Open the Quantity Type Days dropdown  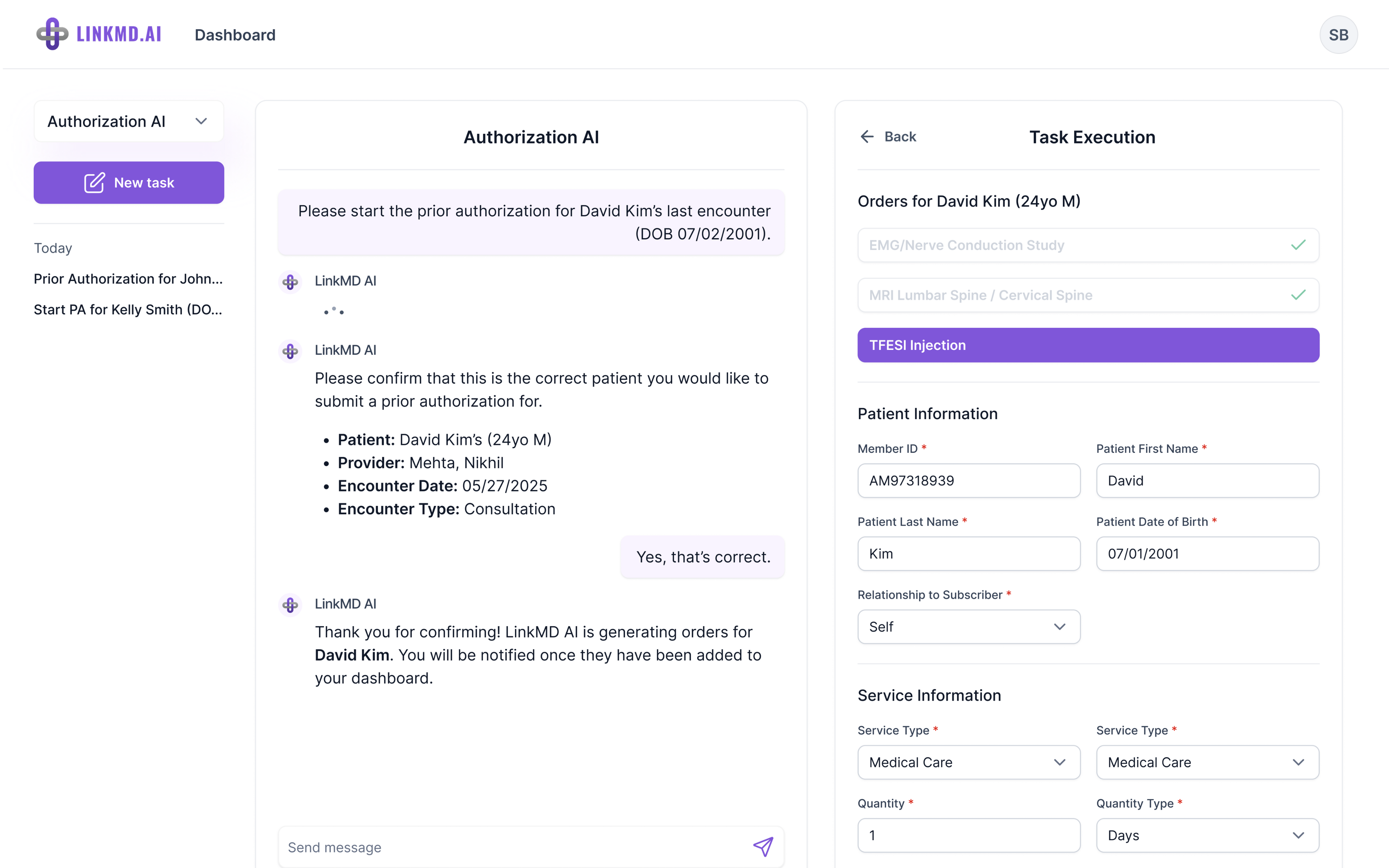coord(1207,835)
